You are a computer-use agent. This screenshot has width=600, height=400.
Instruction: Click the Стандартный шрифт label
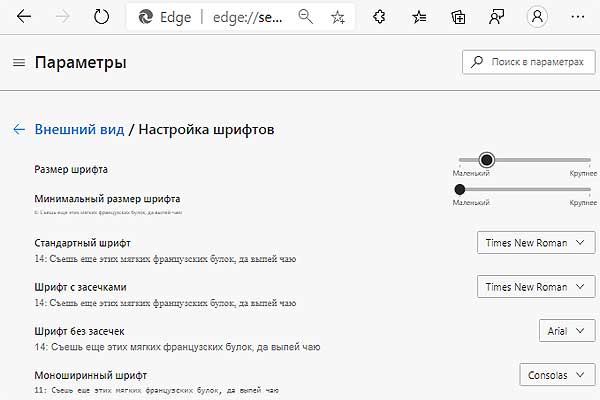(82, 243)
